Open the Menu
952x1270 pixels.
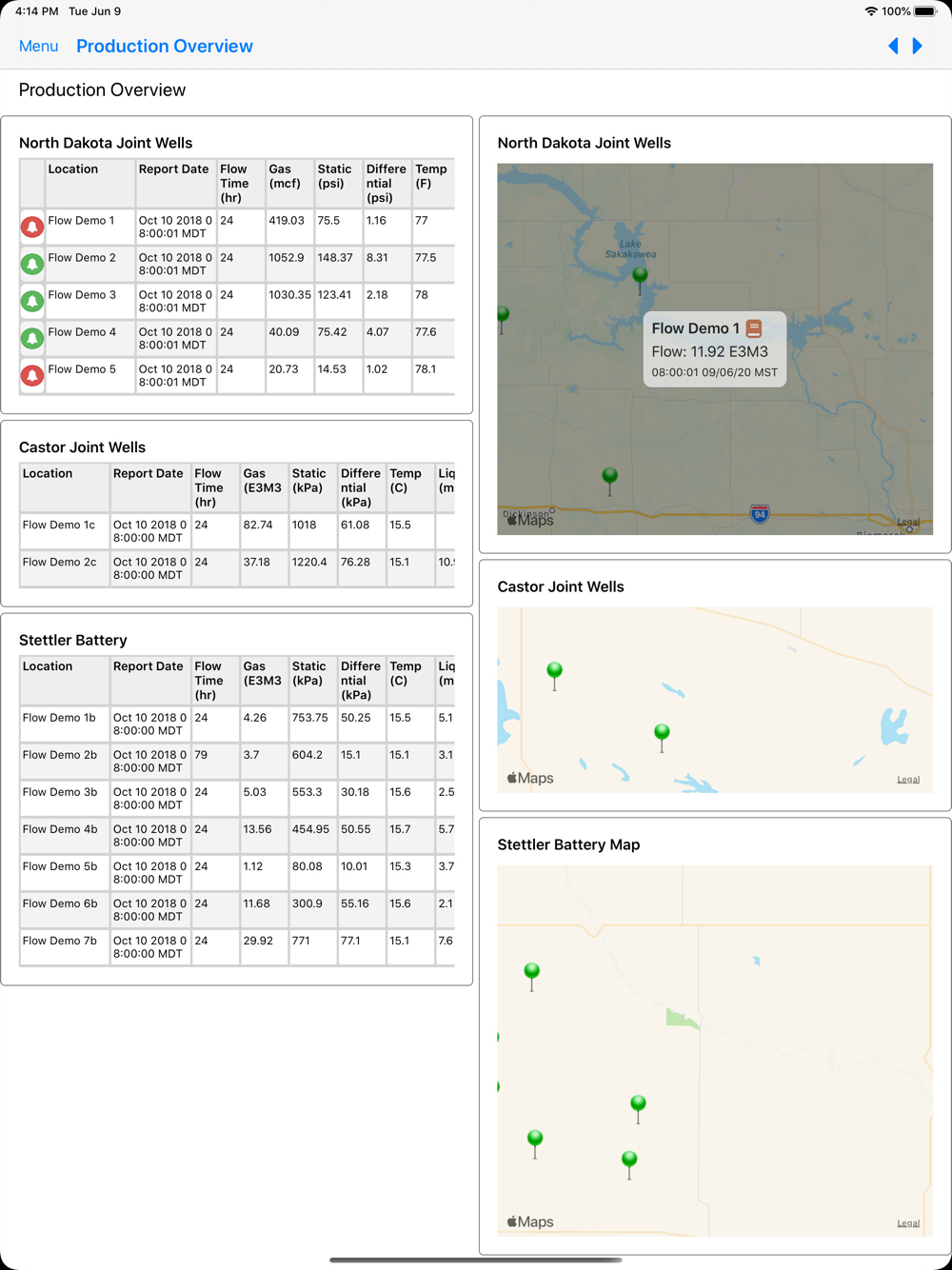click(x=38, y=46)
